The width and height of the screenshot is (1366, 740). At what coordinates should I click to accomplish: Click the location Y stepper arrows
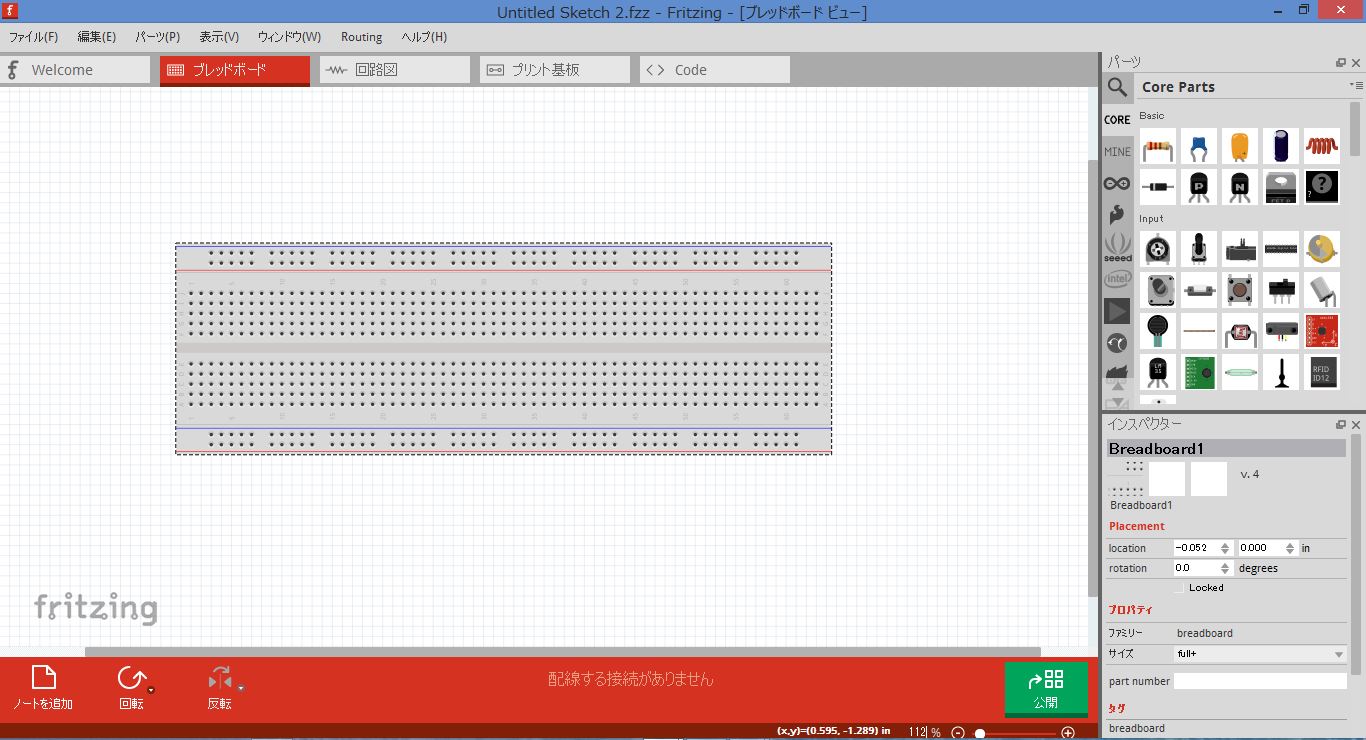tap(1291, 548)
